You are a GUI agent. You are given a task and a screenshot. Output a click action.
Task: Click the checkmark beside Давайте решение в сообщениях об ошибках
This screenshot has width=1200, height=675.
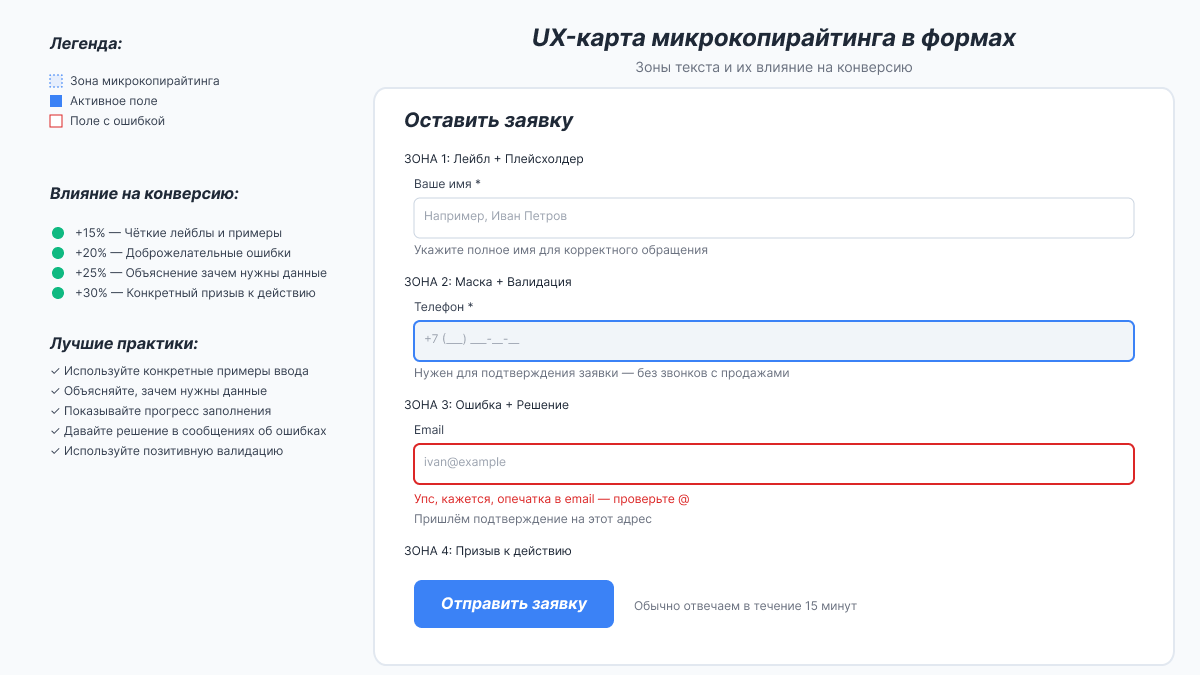(x=54, y=430)
